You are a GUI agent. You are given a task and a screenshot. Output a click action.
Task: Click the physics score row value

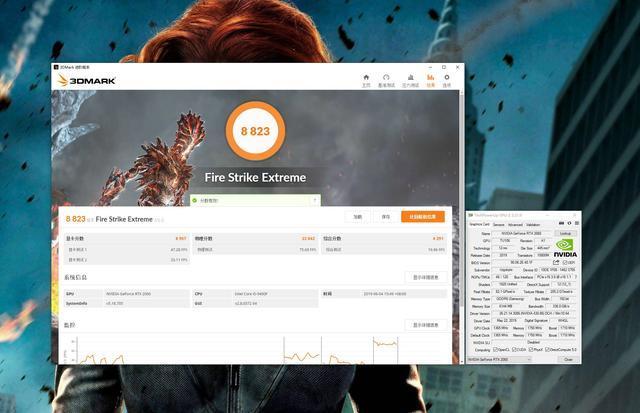[x=308, y=238]
